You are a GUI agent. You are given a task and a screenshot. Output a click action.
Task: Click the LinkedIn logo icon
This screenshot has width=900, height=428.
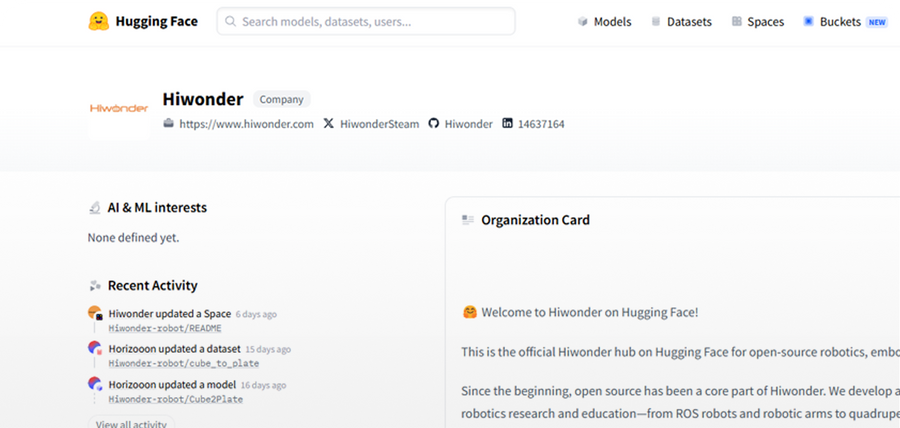click(507, 123)
